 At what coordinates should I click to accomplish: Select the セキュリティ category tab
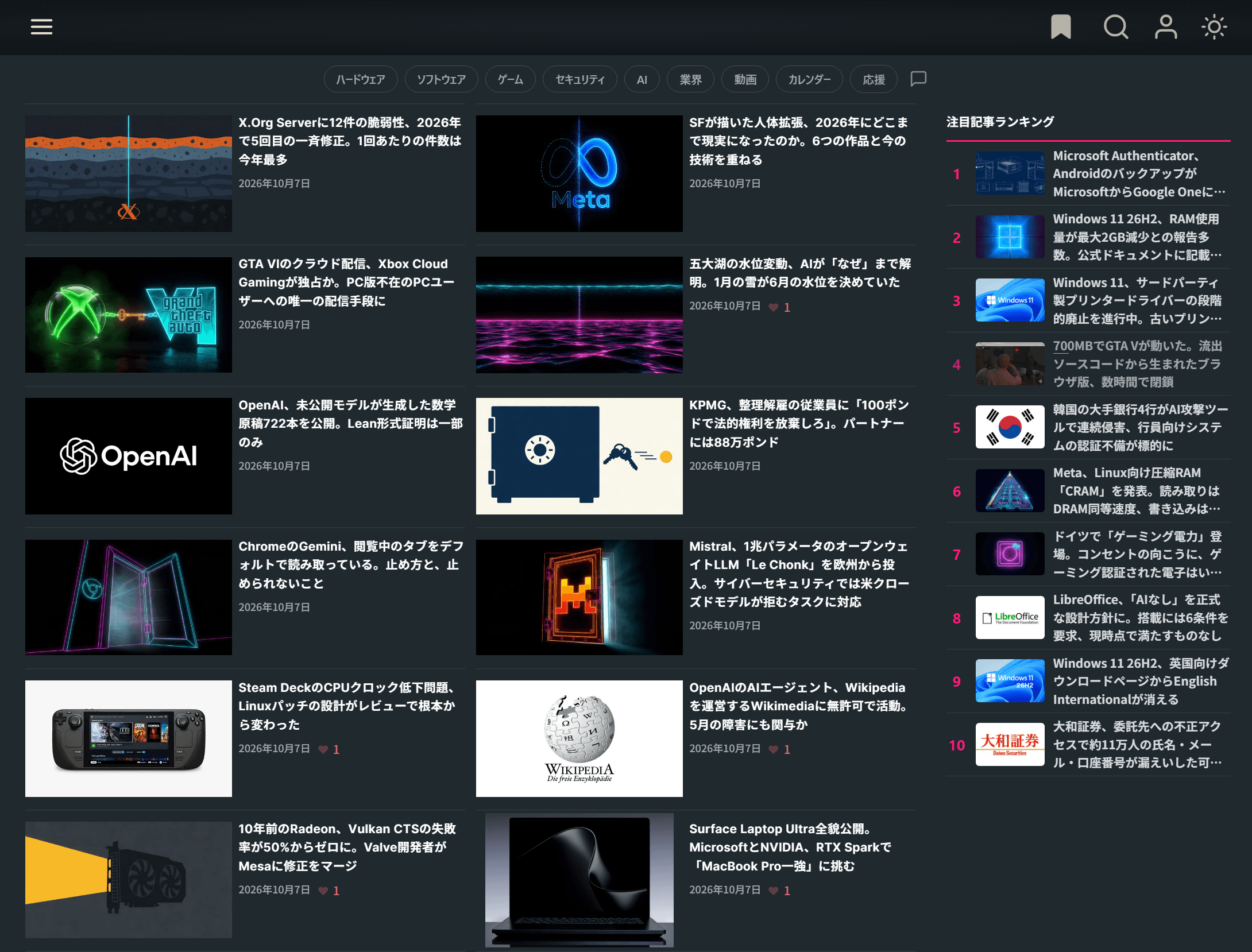click(580, 79)
